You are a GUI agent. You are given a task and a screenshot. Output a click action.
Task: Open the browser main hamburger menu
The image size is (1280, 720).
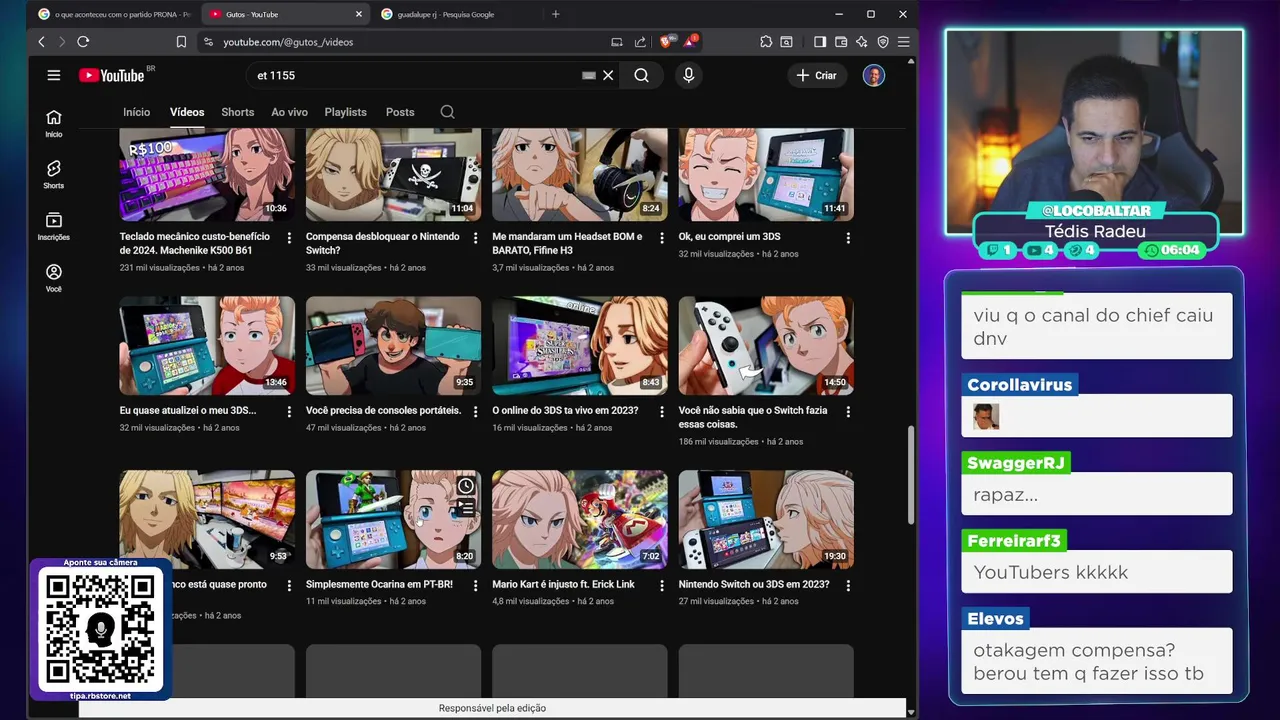point(903,42)
